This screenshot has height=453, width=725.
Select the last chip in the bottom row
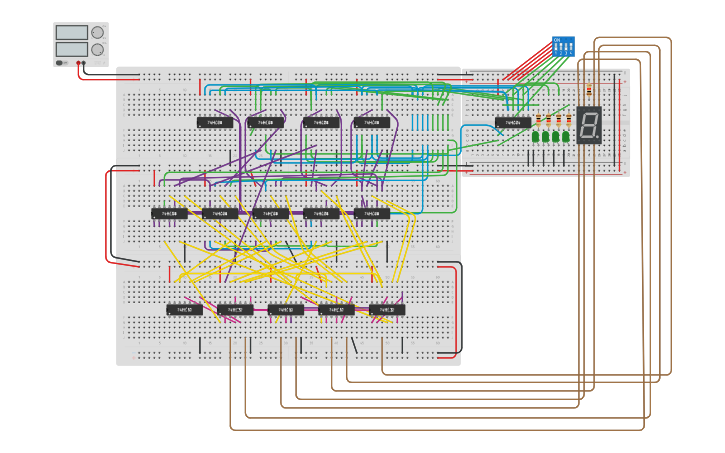(x=387, y=310)
